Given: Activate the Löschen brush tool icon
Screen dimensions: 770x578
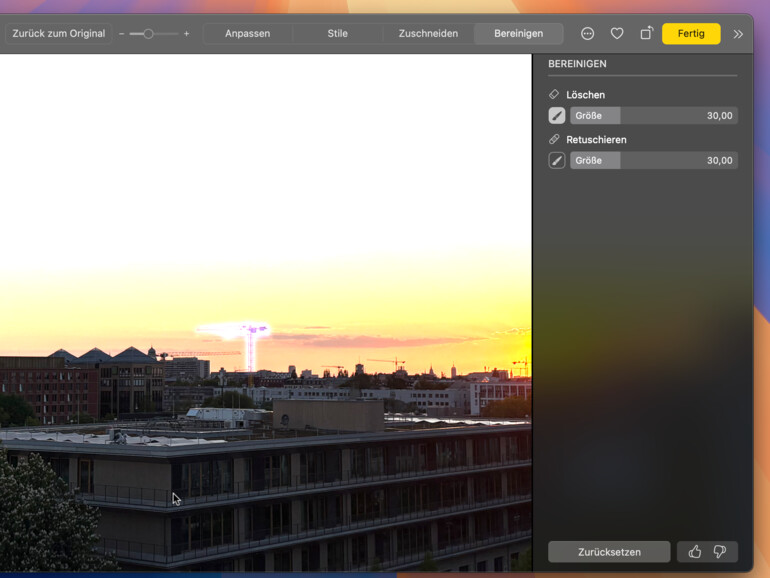Looking at the screenshot, I should (557, 116).
